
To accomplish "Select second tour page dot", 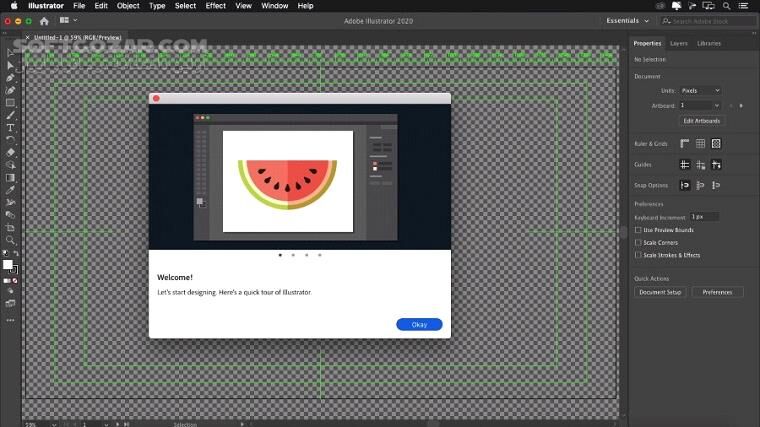I will 293,255.
